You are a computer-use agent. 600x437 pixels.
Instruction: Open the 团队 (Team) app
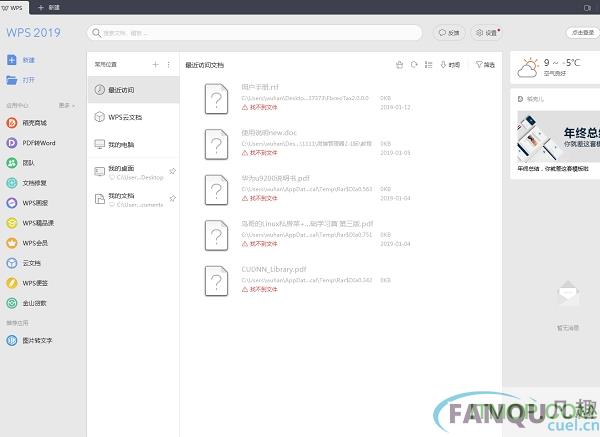[21, 163]
